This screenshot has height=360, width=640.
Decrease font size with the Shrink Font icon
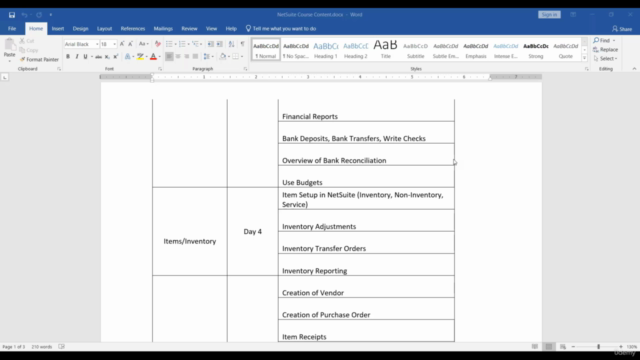point(130,44)
